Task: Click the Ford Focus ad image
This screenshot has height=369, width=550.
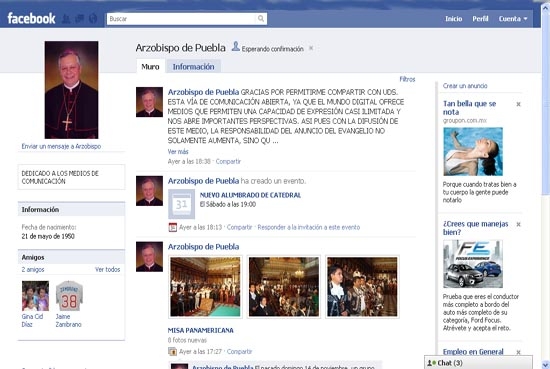Action: (x=473, y=264)
